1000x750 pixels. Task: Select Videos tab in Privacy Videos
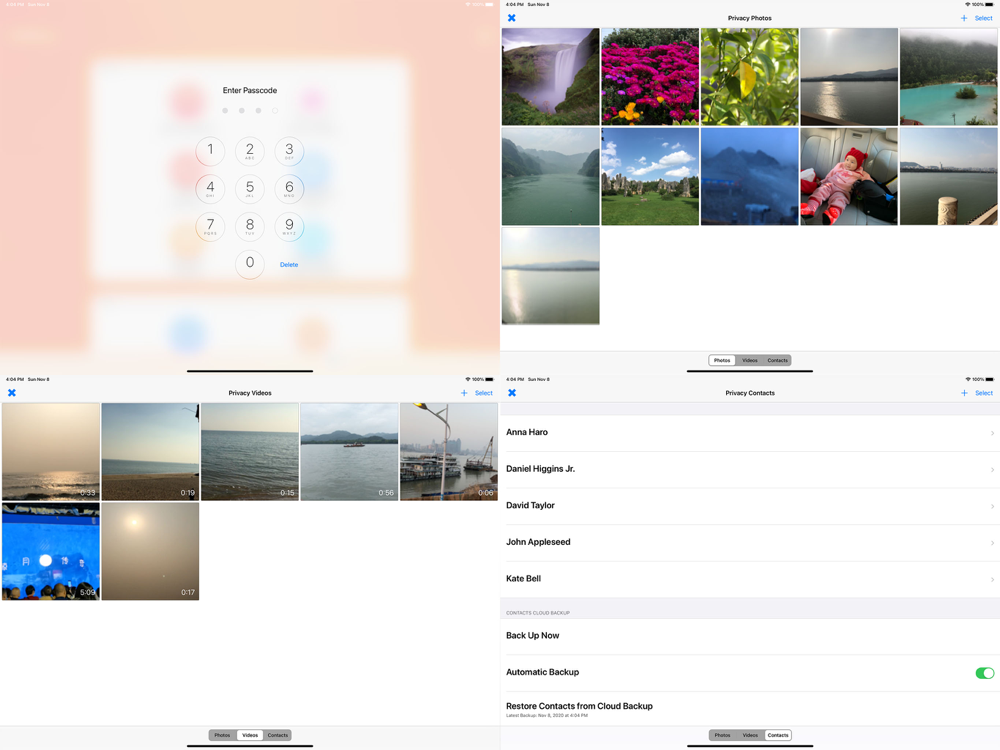(x=250, y=735)
